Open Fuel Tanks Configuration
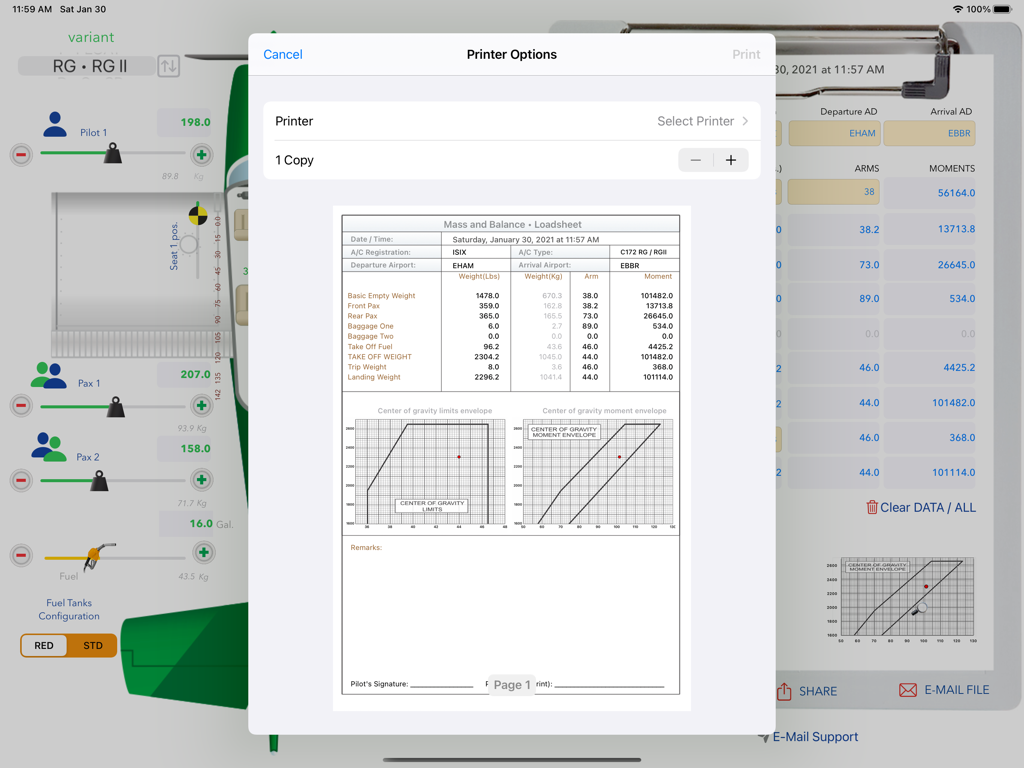Image resolution: width=1024 pixels, height=768 pixels. tap(69, 609)
